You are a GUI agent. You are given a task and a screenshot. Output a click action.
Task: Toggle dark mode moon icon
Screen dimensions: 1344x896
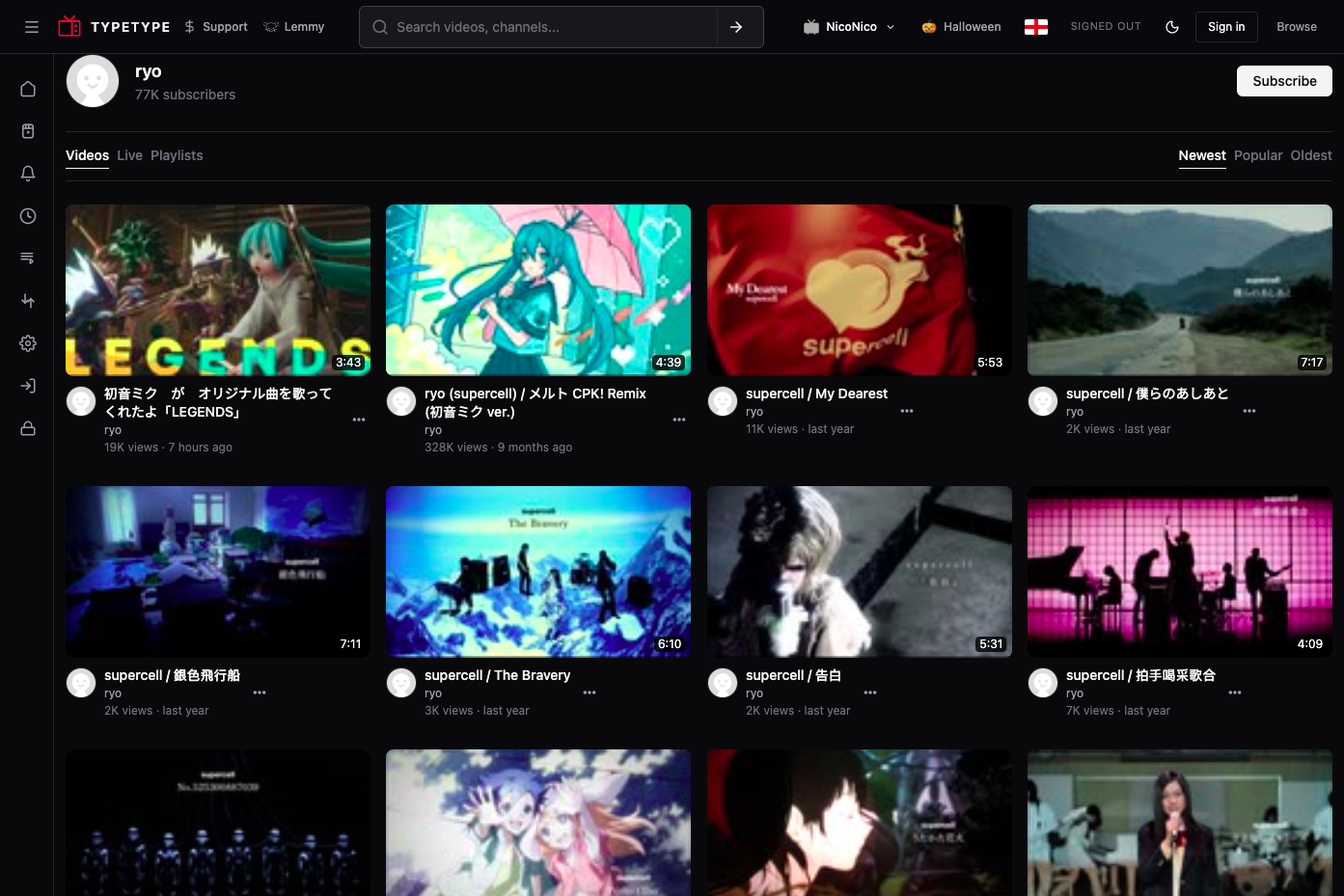click(1172, 27)
